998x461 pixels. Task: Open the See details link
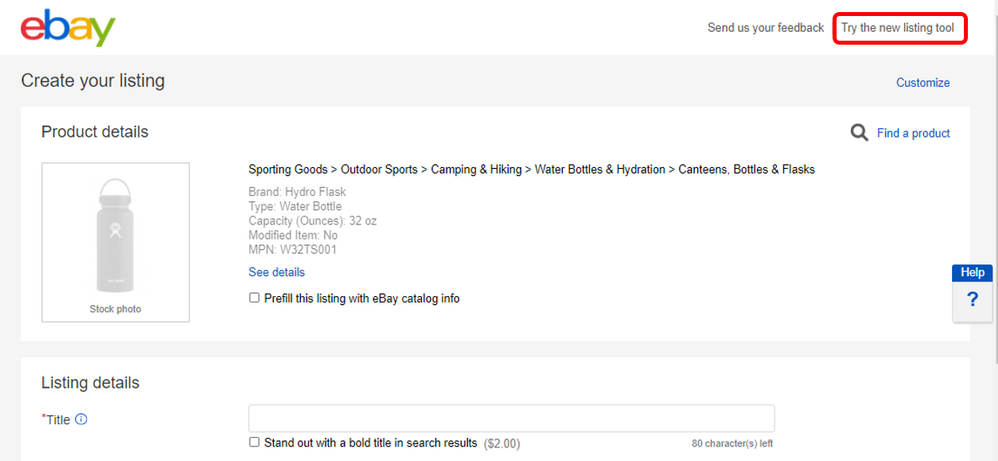point(277,272)
